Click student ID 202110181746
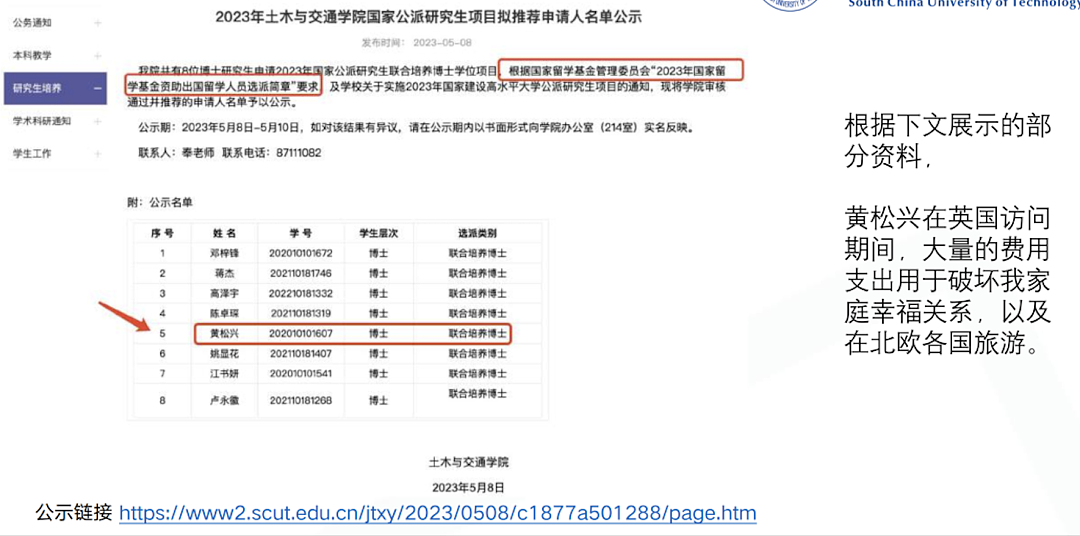1080x536 pixels. click(x=300, y=274)
